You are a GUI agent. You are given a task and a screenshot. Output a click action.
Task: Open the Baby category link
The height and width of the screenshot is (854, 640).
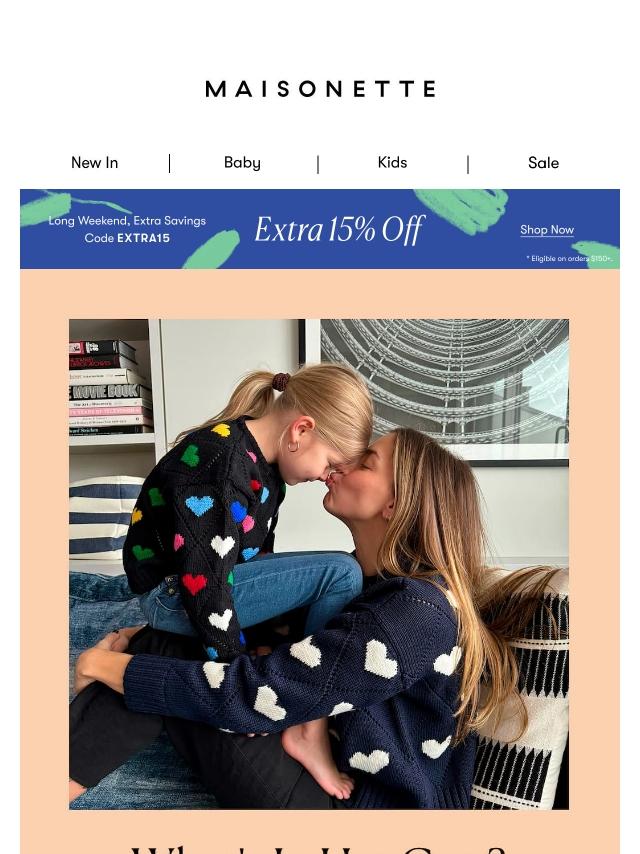[242, 163]
